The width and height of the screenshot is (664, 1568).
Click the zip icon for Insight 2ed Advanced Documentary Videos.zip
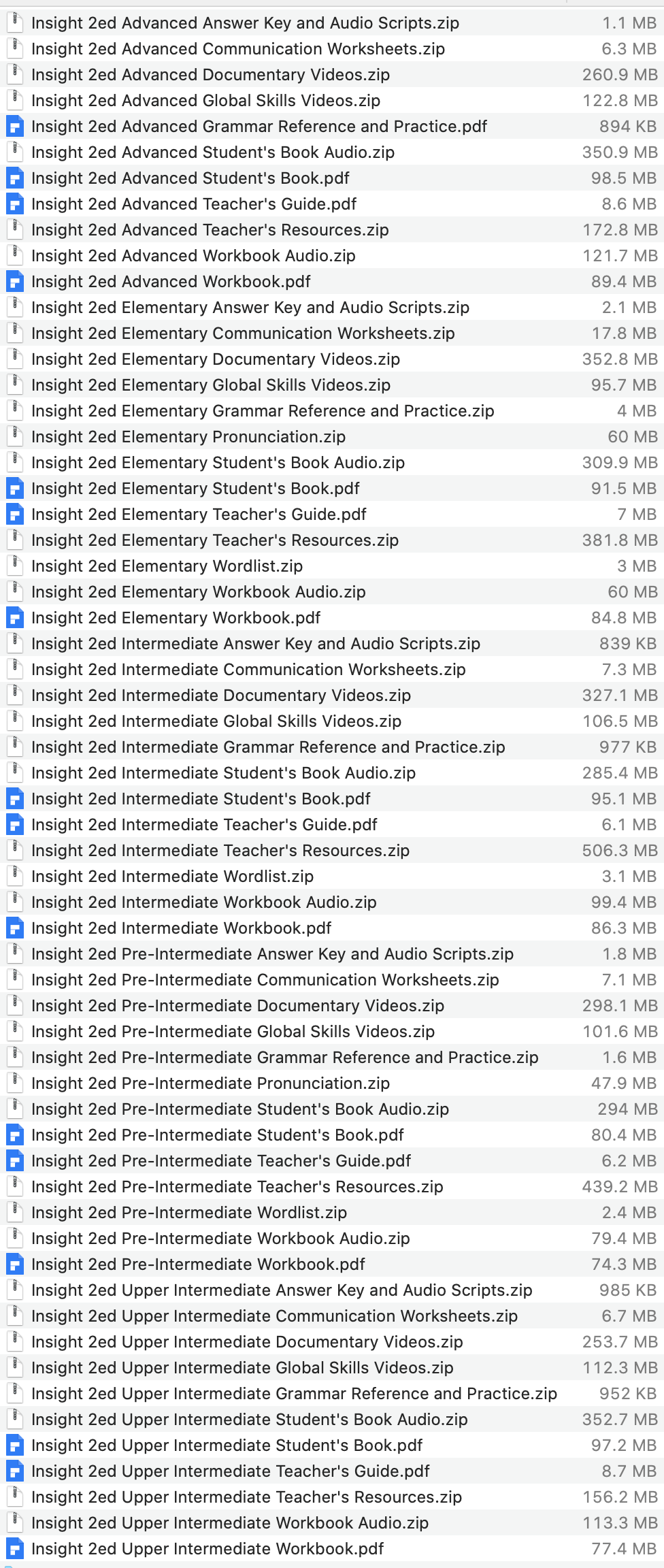14,74
